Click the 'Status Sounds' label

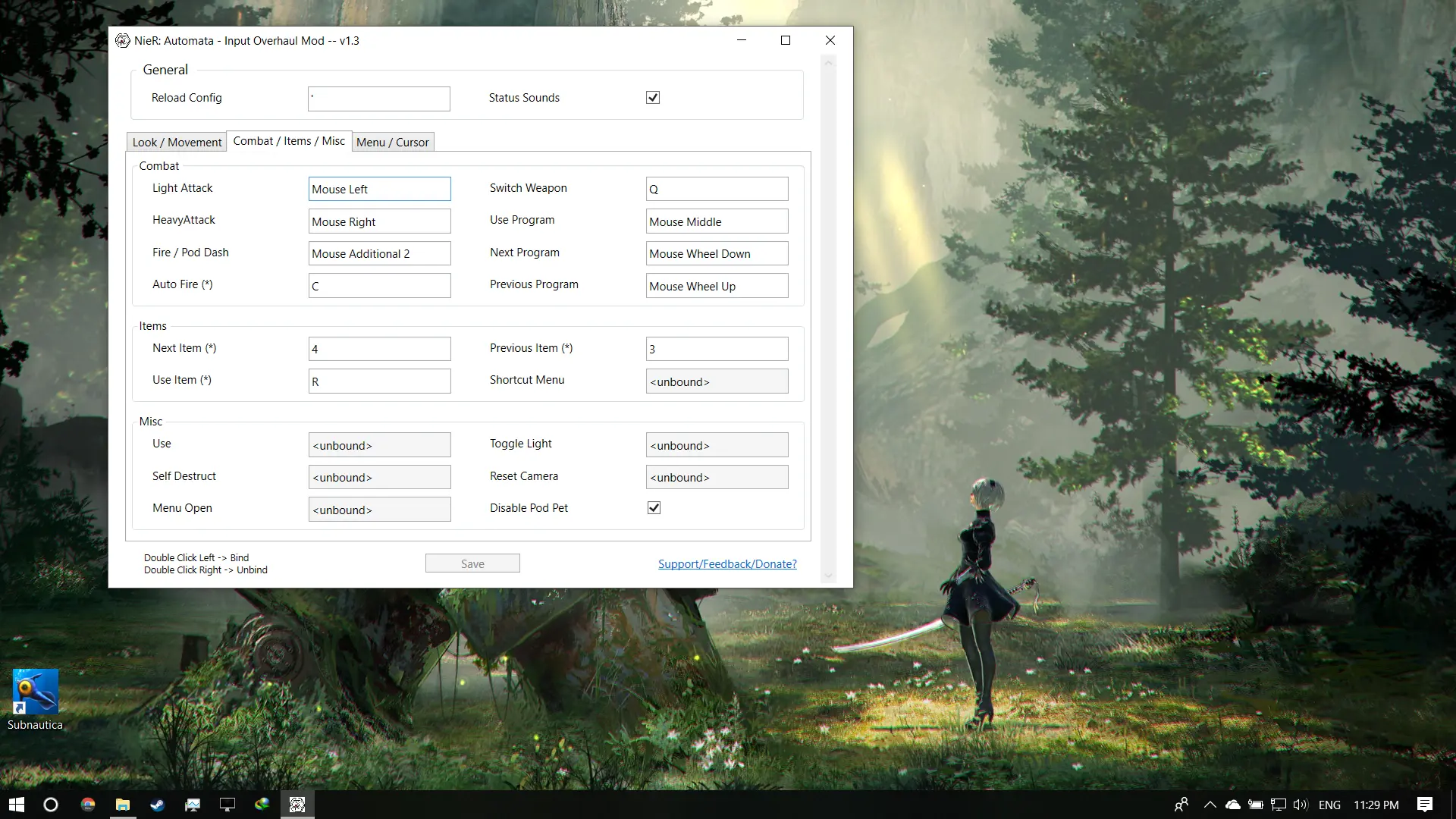coord(524,98)
